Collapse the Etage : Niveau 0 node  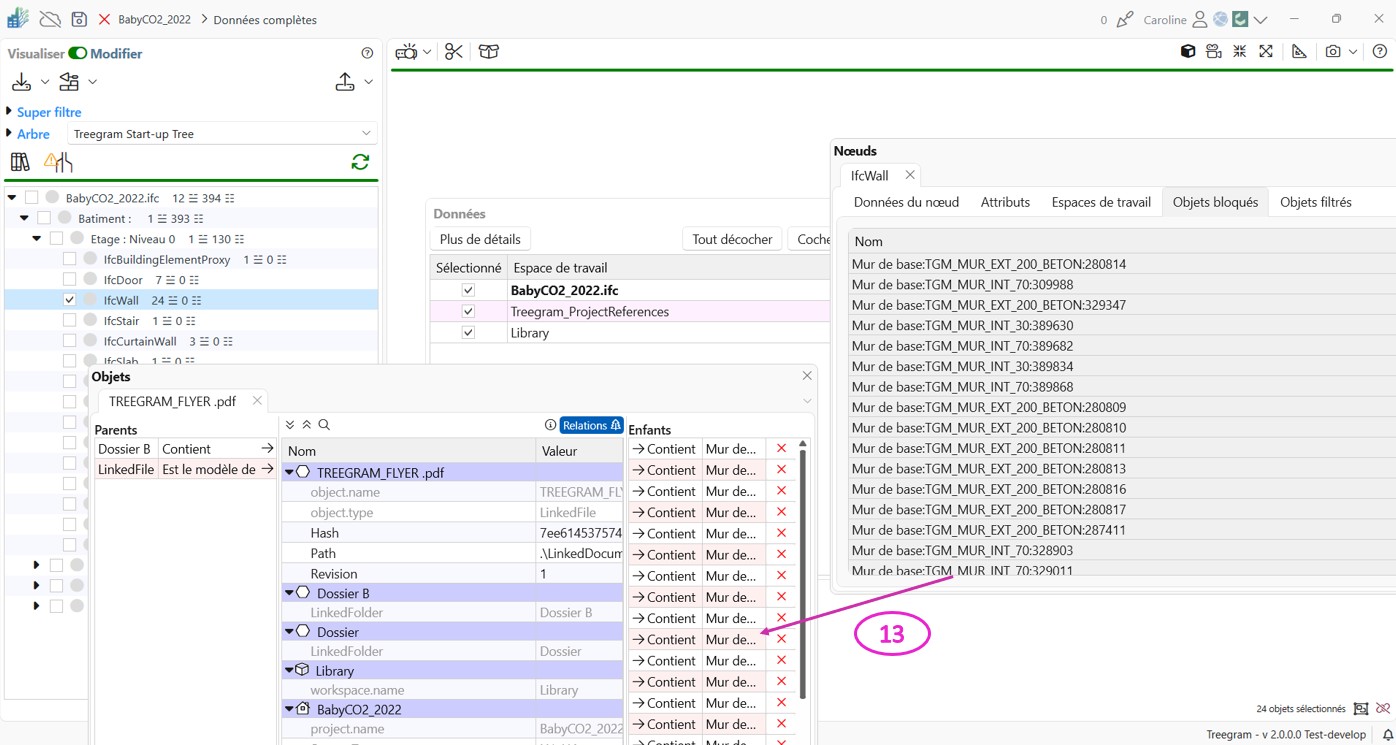[37, 239]
